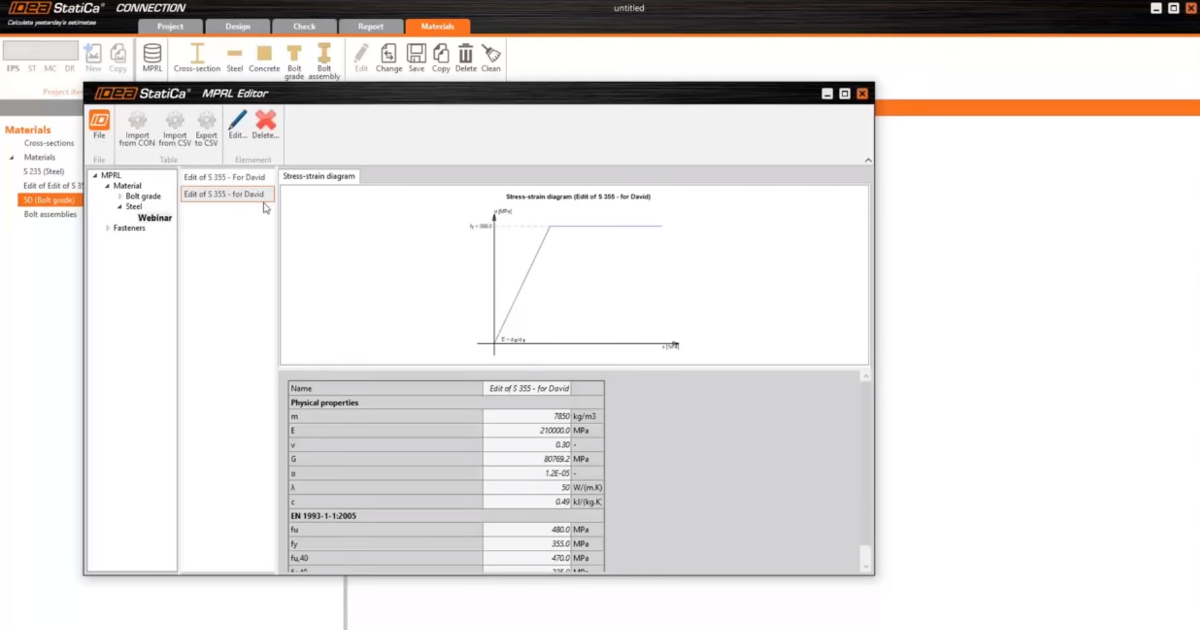This screenshot has width=1200, height=630.
Task: Select Fasteners in the MPRL tree
Action: [x=129, y=228]
